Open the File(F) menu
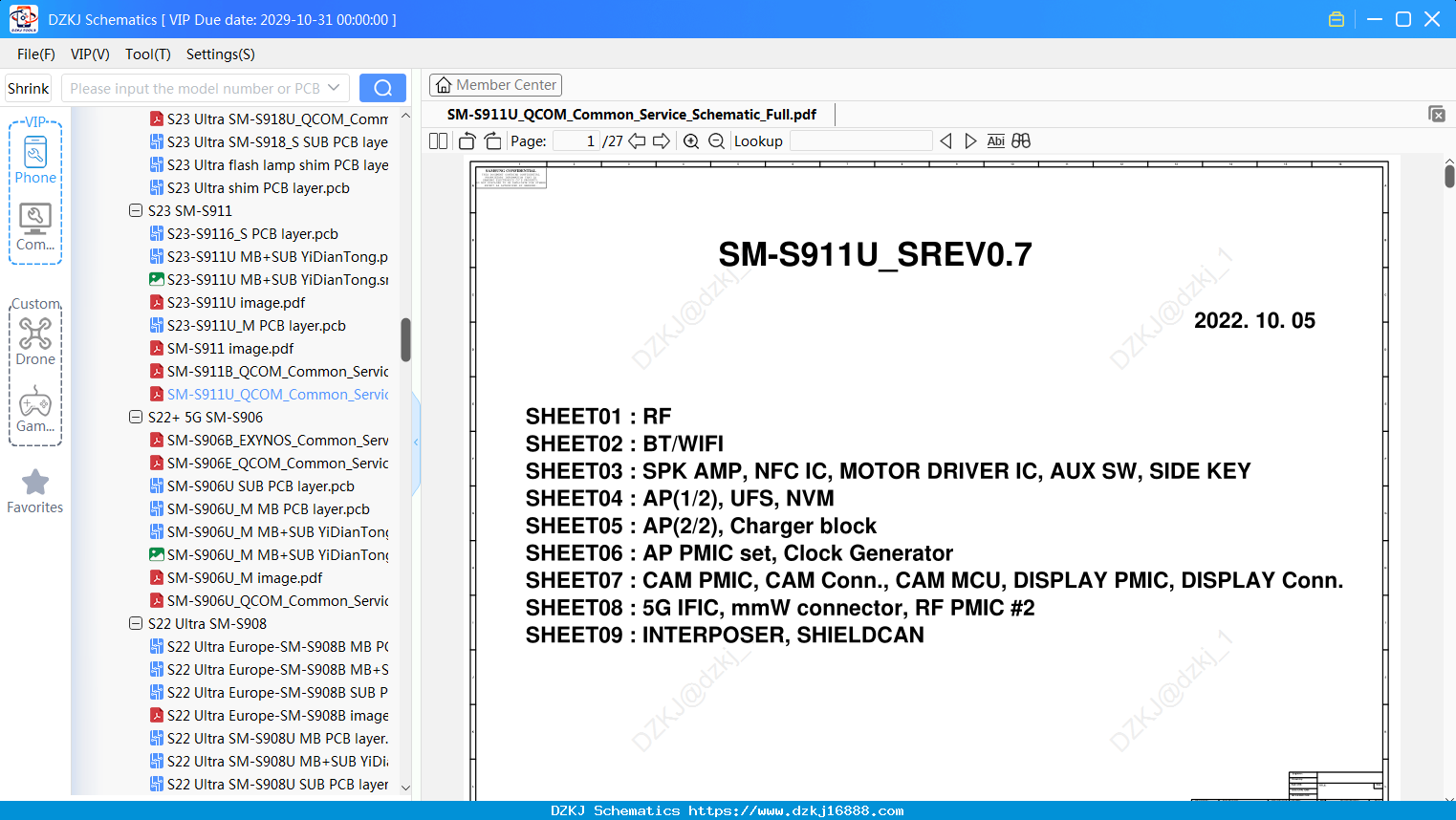Viewport: 1456px width, 820px height. [36, 54]
